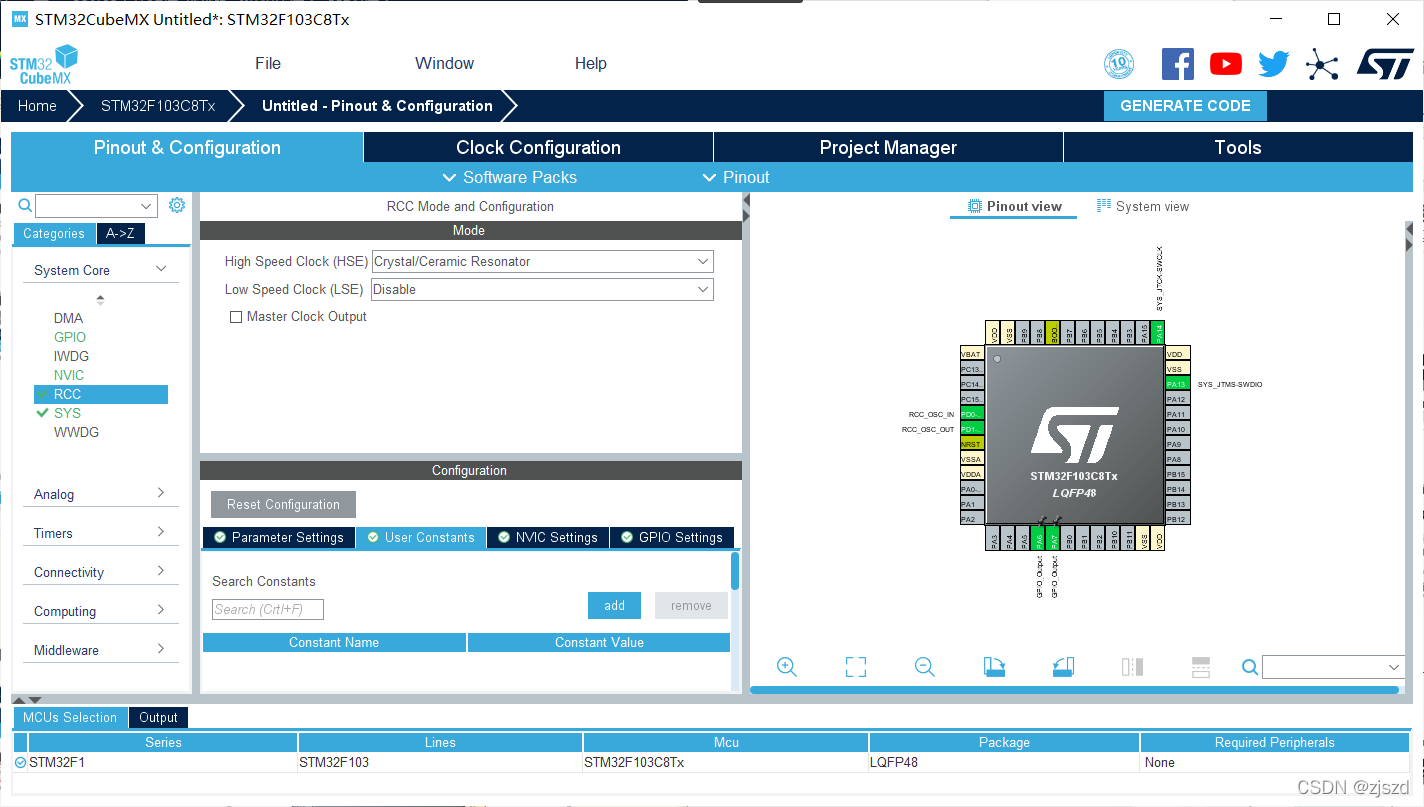Click the add constant button

(x=615, y=605)
